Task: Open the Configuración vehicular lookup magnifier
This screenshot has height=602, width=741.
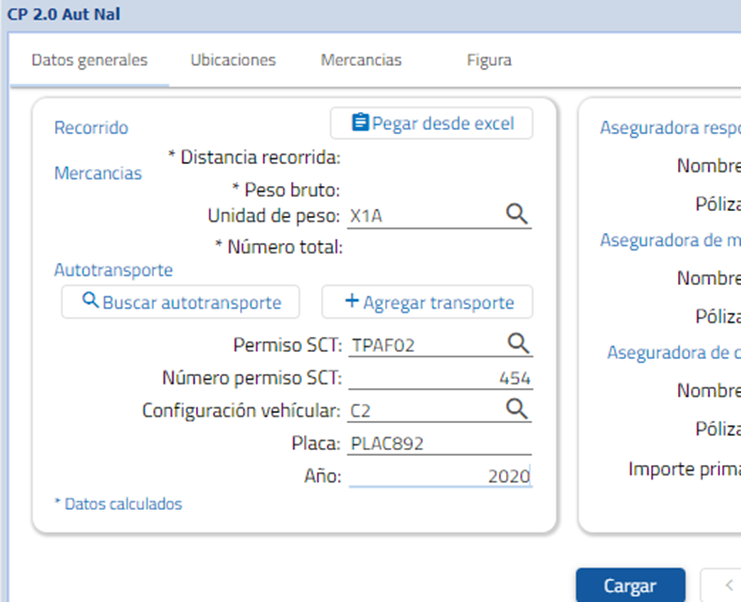Action: click(516, 408)
